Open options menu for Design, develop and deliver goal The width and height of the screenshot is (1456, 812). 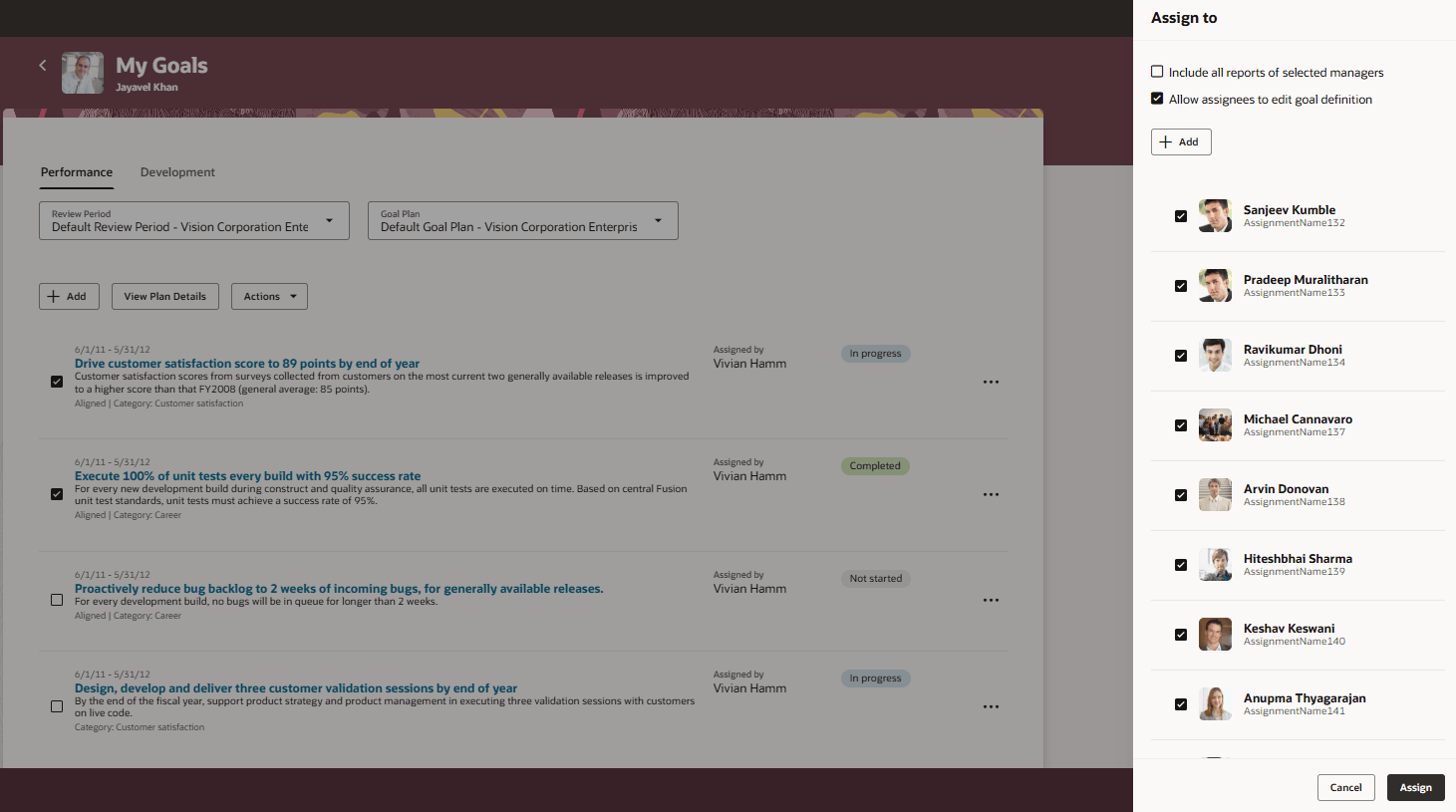pos(991,707)
